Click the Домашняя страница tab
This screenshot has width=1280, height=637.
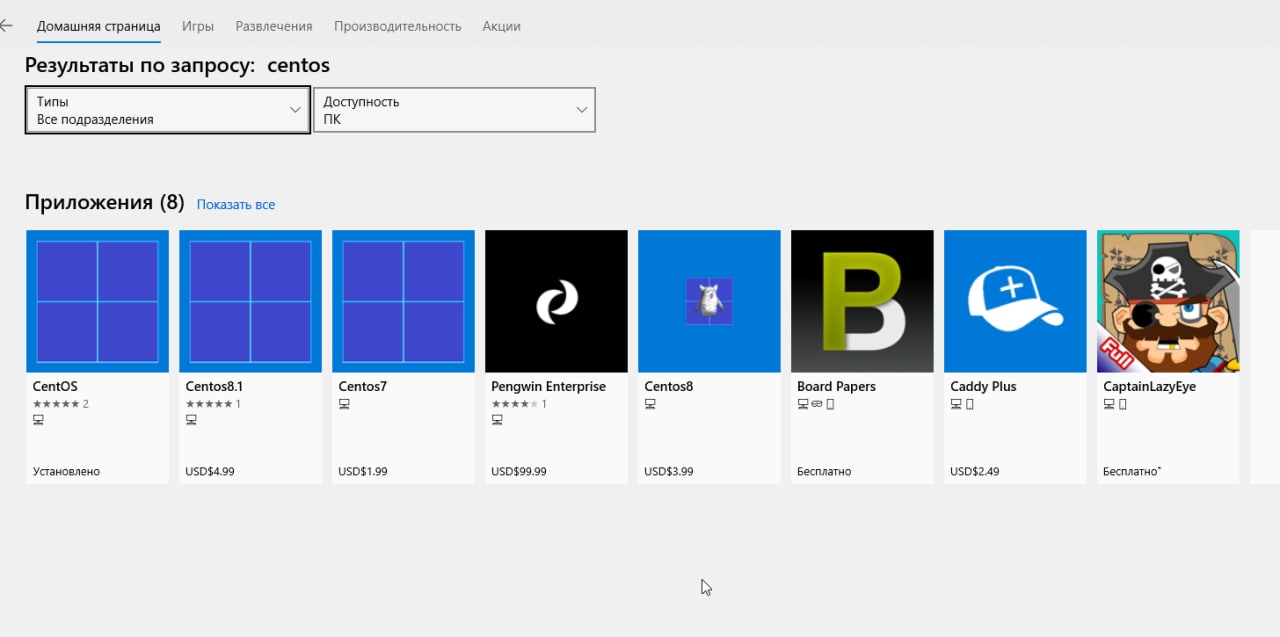(x=98, y=26)
